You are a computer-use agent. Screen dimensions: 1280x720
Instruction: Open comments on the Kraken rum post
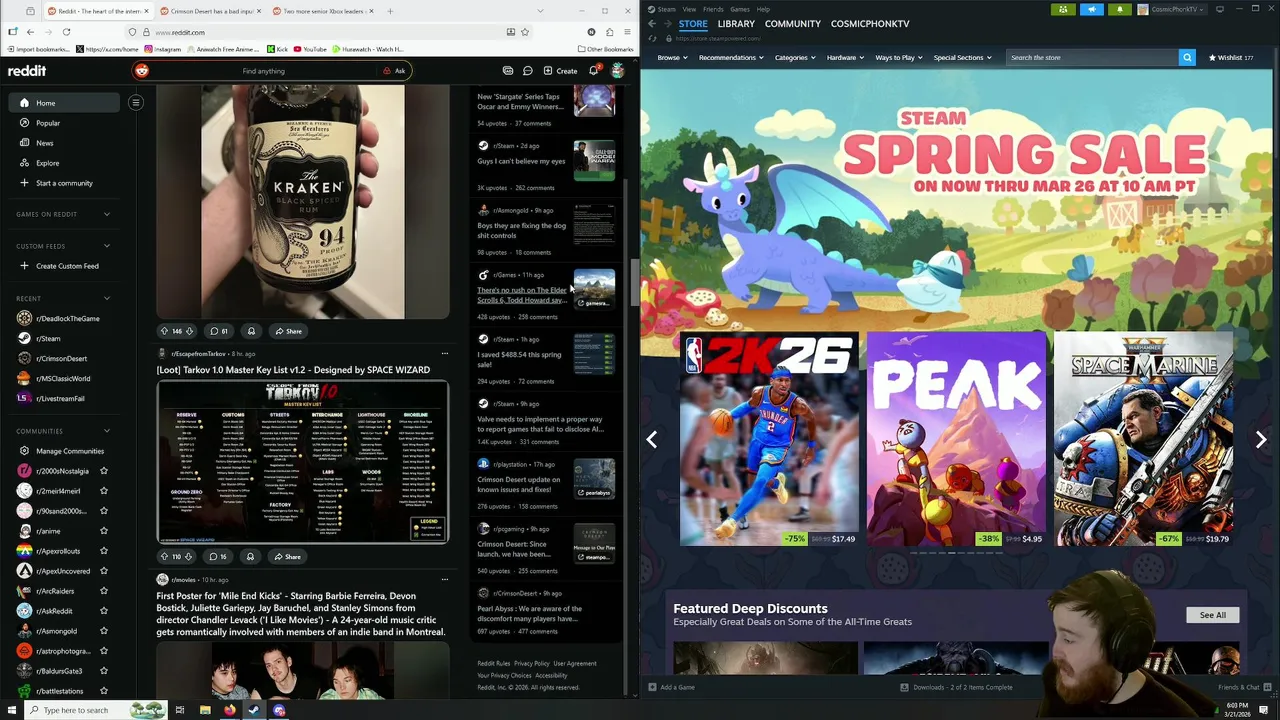tap(218, 331)
